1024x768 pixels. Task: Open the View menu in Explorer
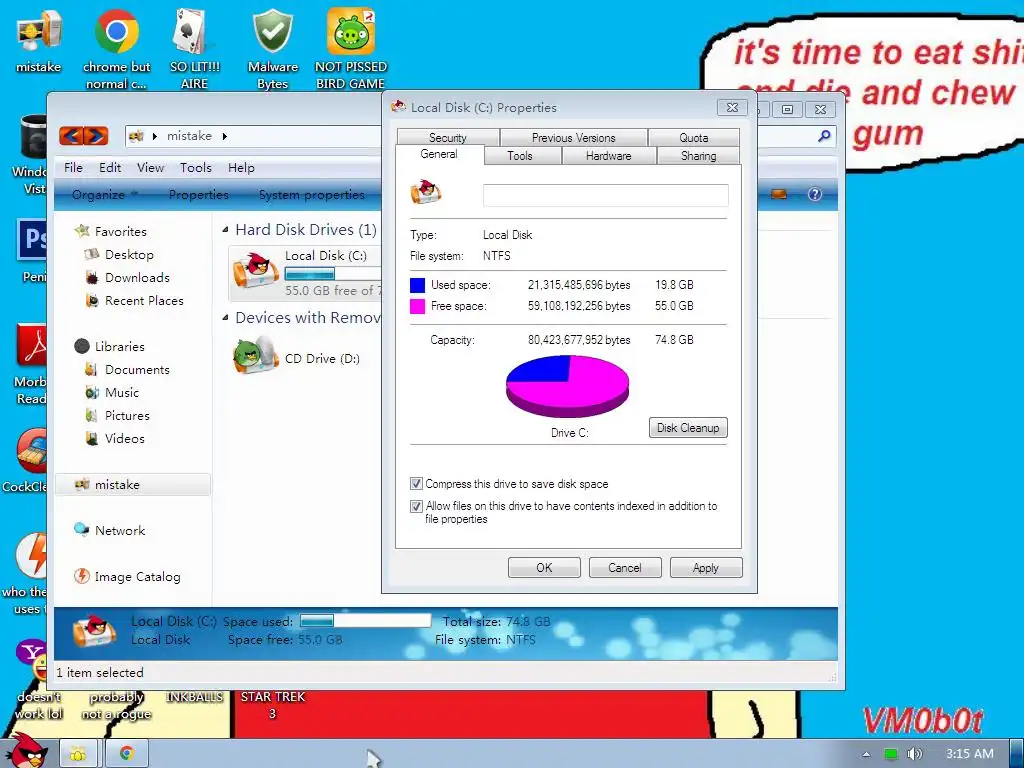tap(150, 168)
